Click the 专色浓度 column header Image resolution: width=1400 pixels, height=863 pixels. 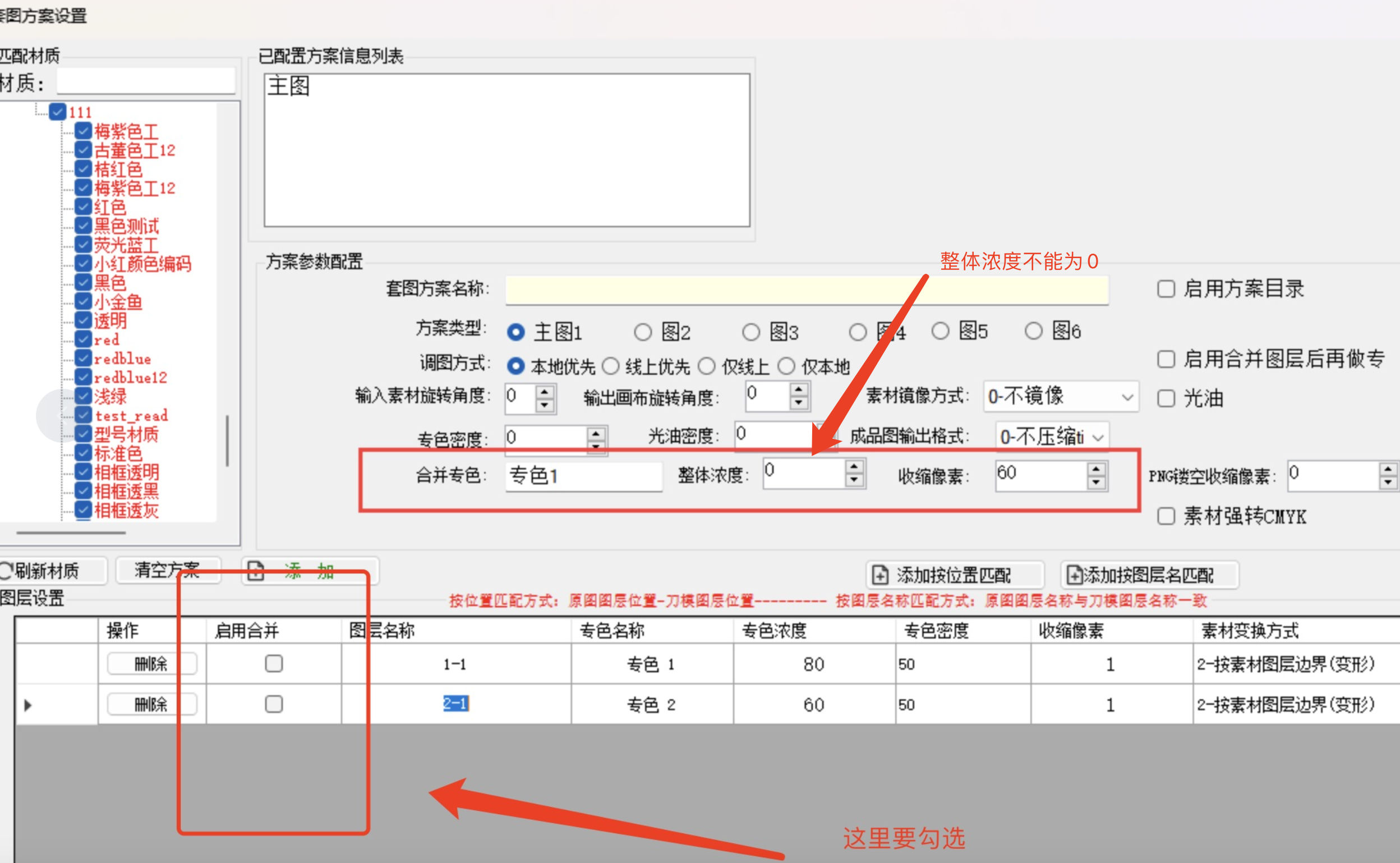[x=774, y=631]
